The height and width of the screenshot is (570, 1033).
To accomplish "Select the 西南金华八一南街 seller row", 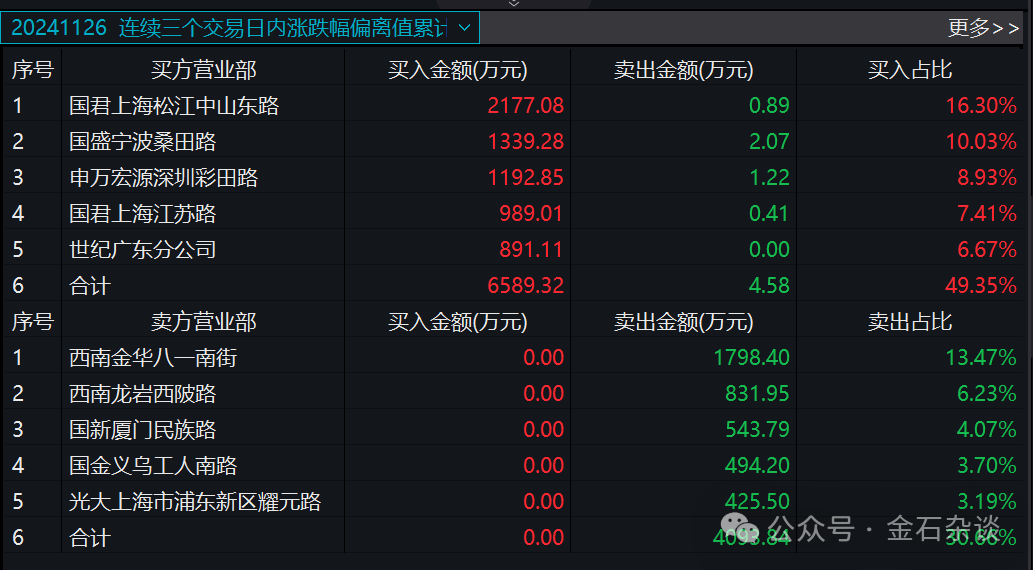I will pyautogui.click(x=514, y=358).
